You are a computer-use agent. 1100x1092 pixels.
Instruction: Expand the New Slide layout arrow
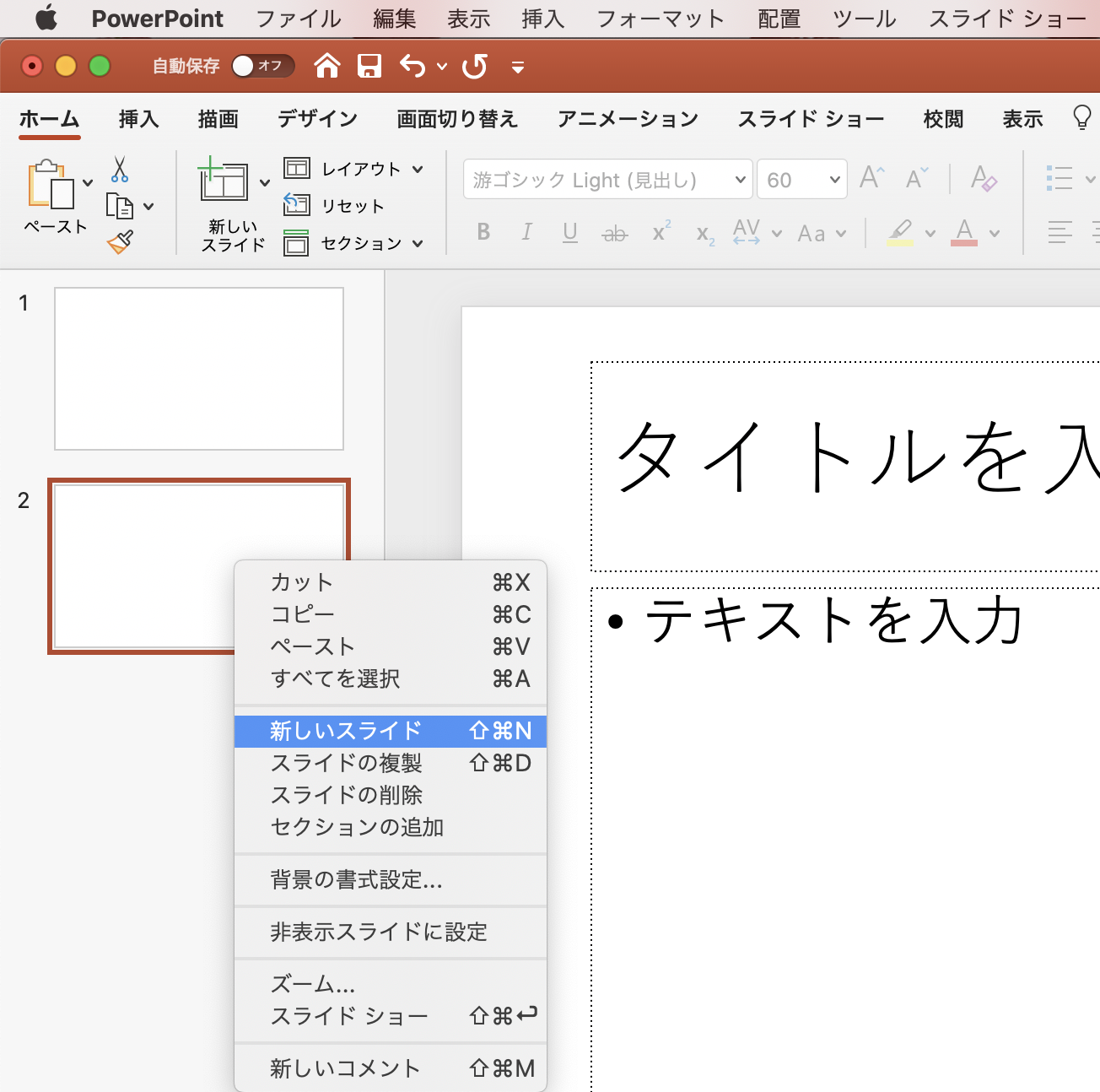point(265,183)
